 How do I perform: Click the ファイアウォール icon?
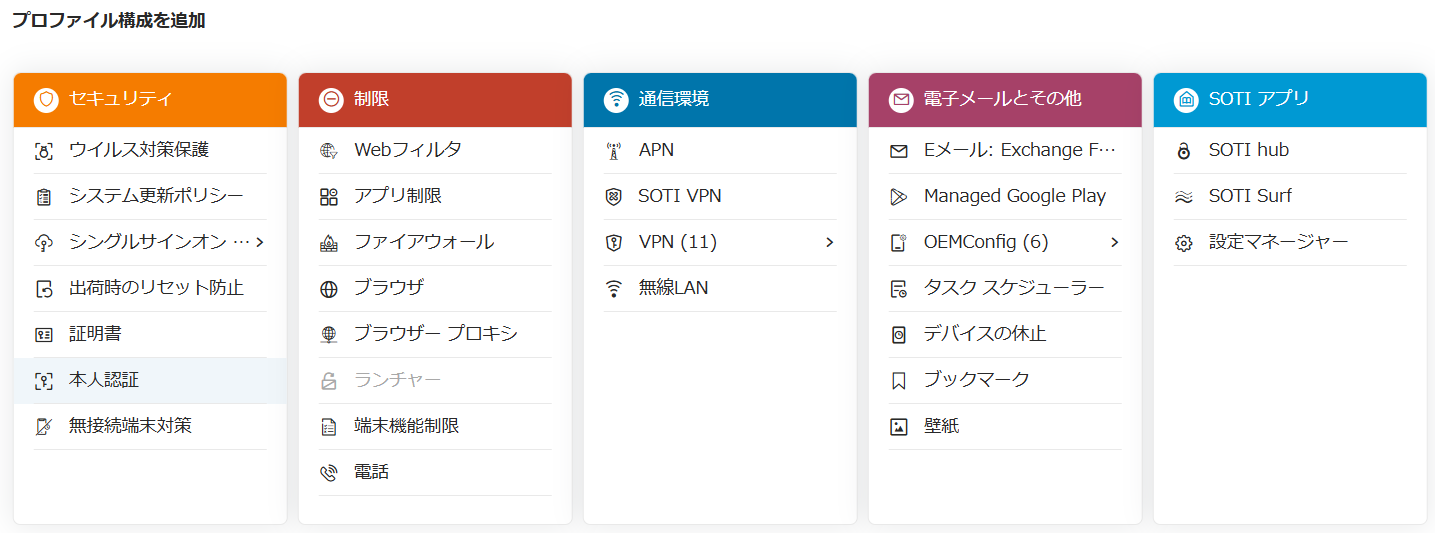(329, 243)
